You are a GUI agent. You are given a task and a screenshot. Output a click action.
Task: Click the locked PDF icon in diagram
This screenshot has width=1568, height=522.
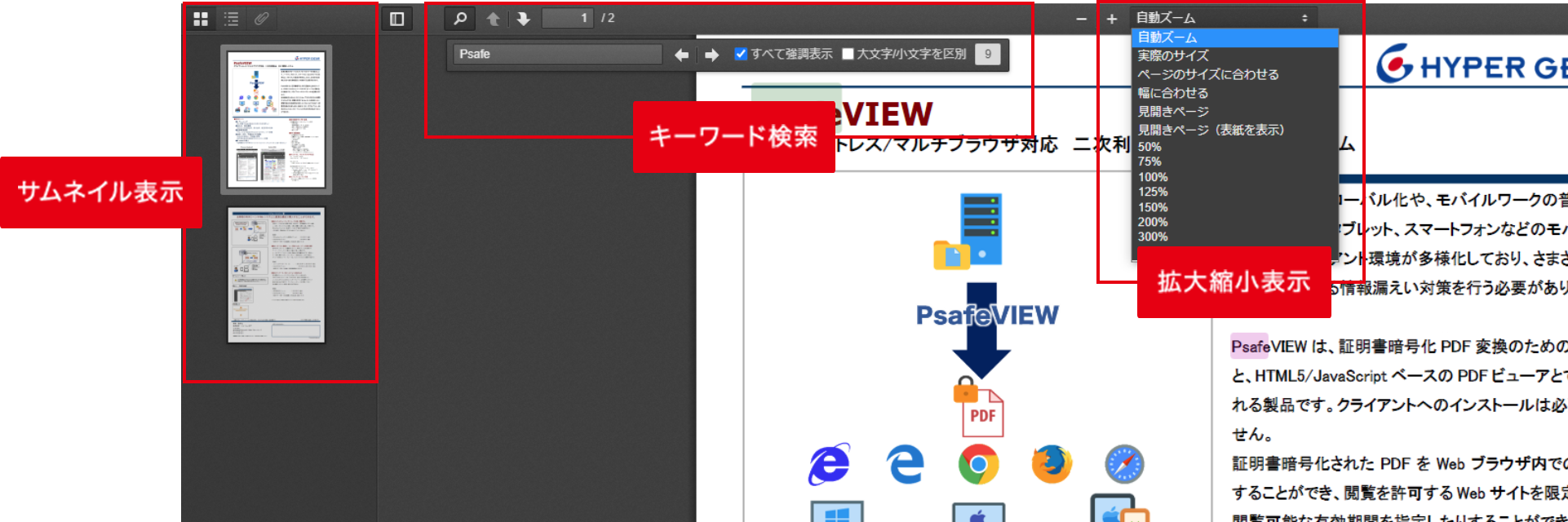[979, 407]
